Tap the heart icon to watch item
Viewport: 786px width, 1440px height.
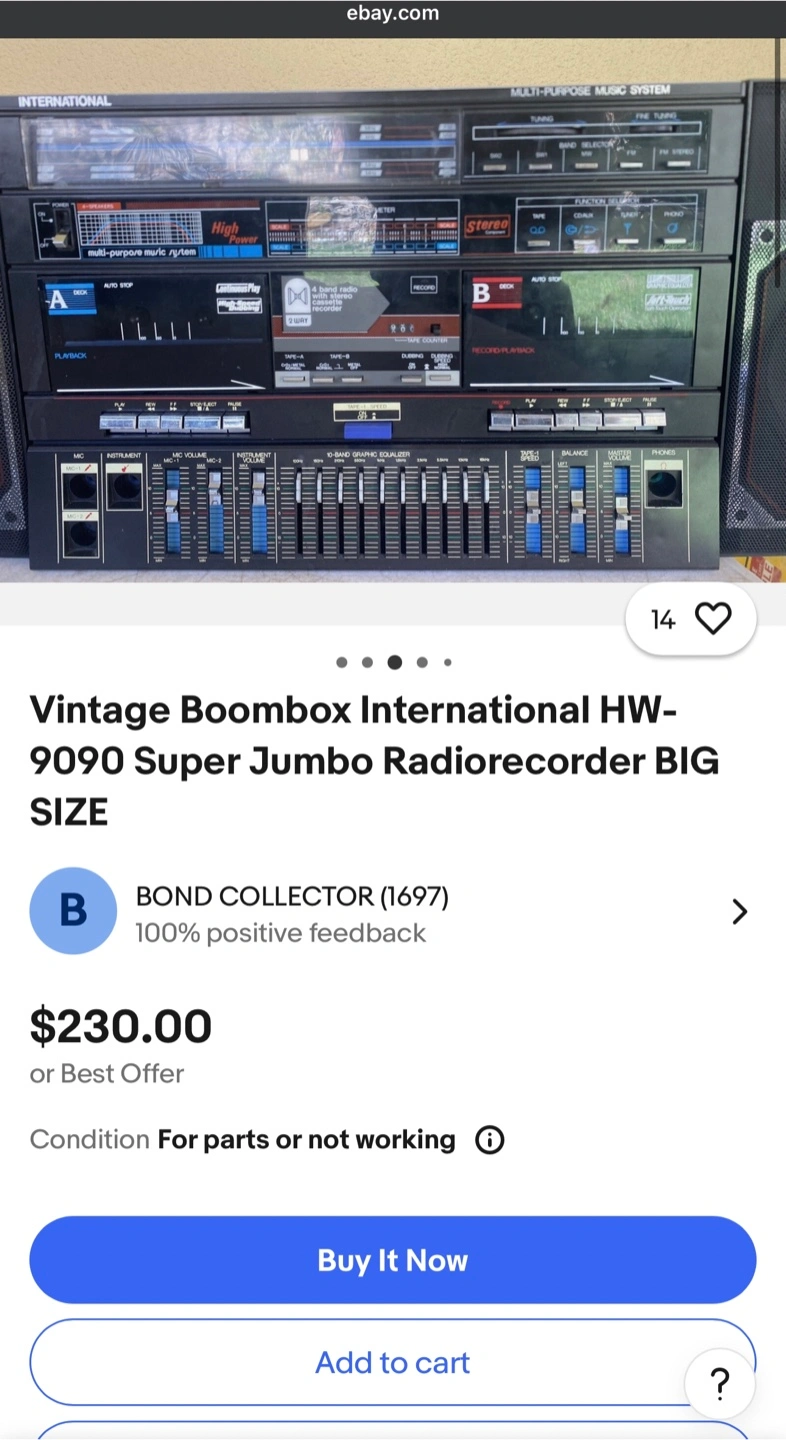[713, 620]
